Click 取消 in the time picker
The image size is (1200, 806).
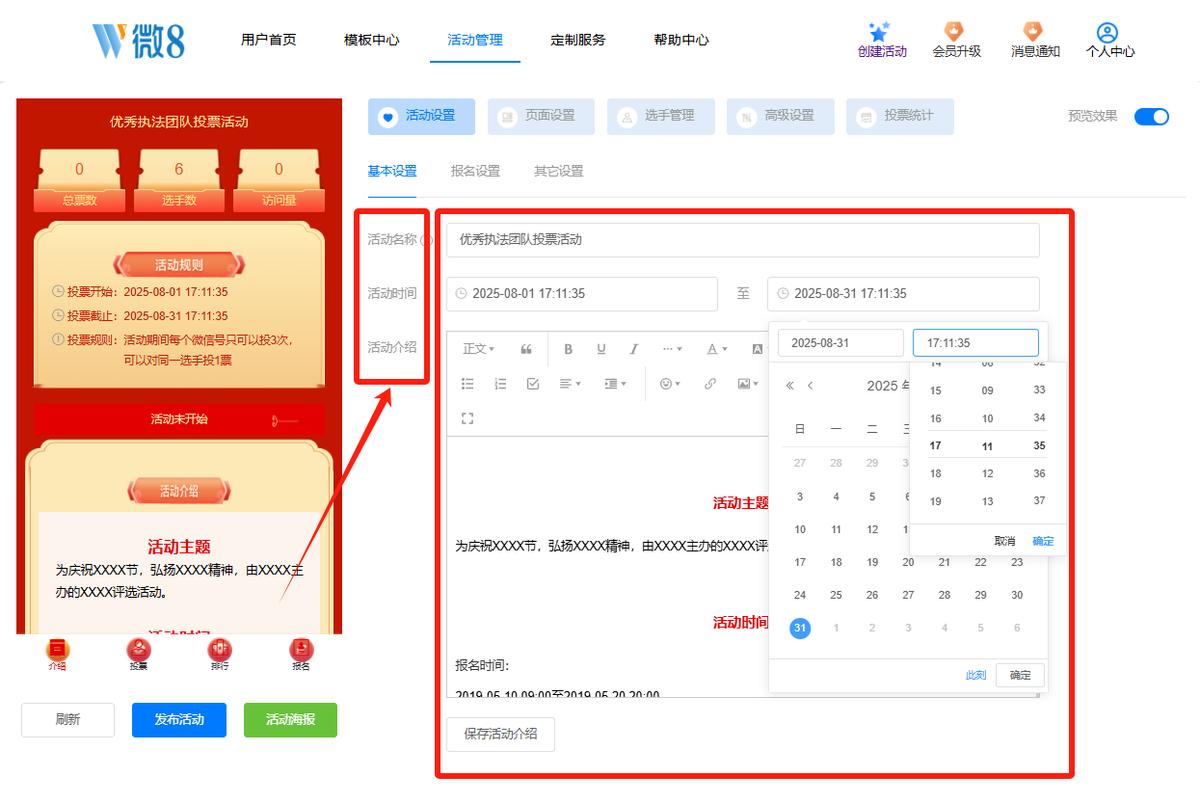1004,541
